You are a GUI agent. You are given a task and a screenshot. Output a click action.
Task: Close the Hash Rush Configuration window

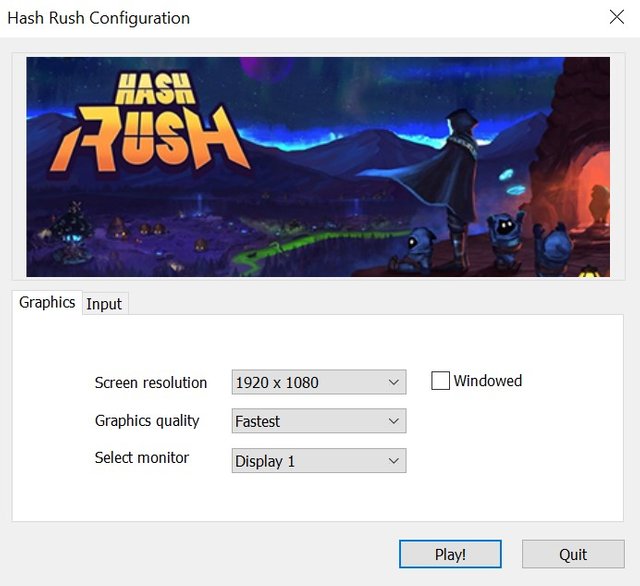pos(616,17)
